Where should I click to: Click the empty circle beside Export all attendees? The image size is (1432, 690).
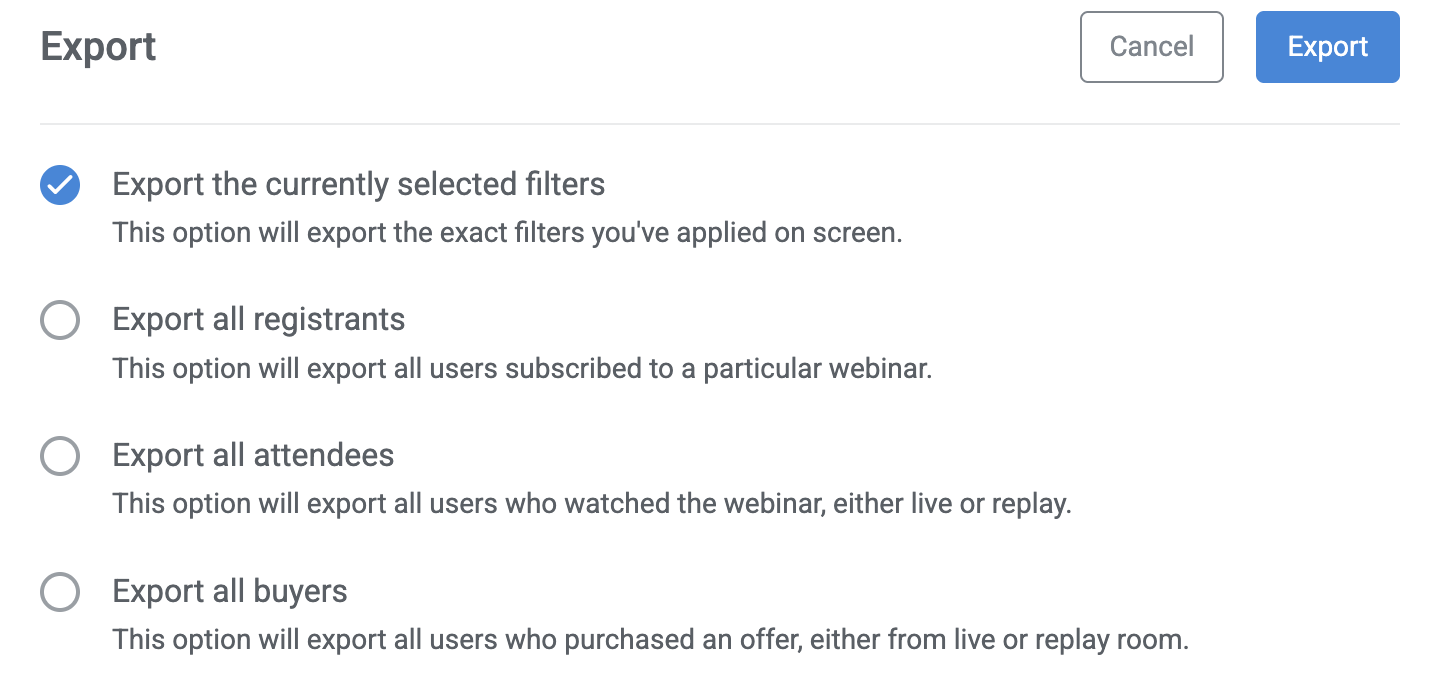click(59, 456)
